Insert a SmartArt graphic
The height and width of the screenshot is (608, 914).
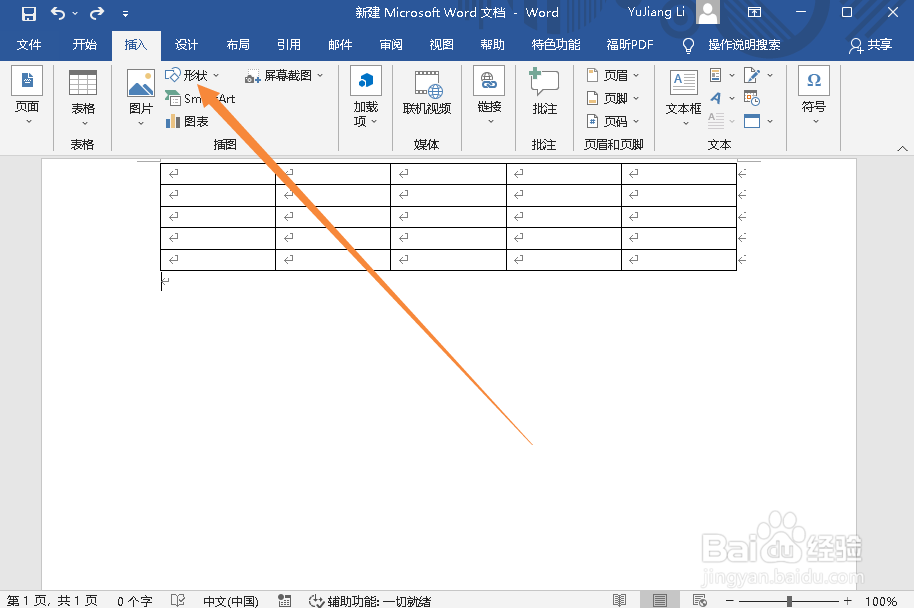[200, 99]
